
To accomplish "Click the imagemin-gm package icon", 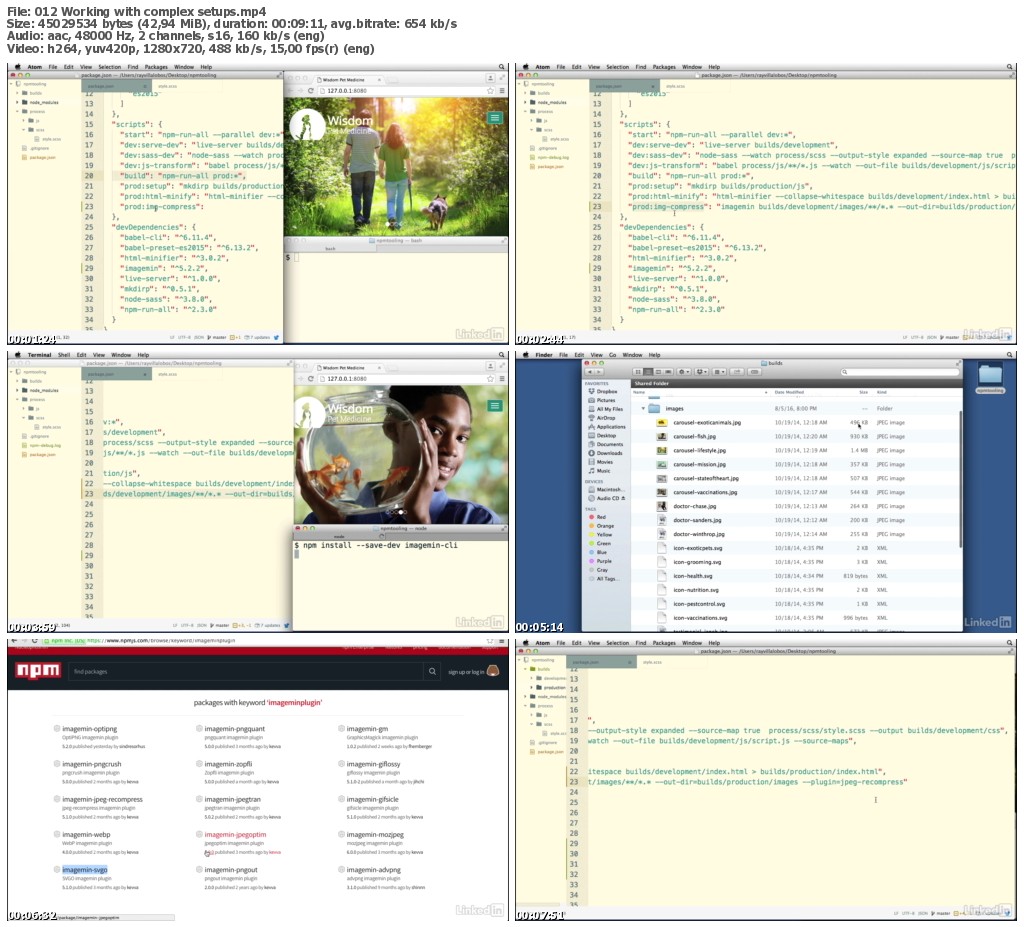I will (x=341, y=728).
